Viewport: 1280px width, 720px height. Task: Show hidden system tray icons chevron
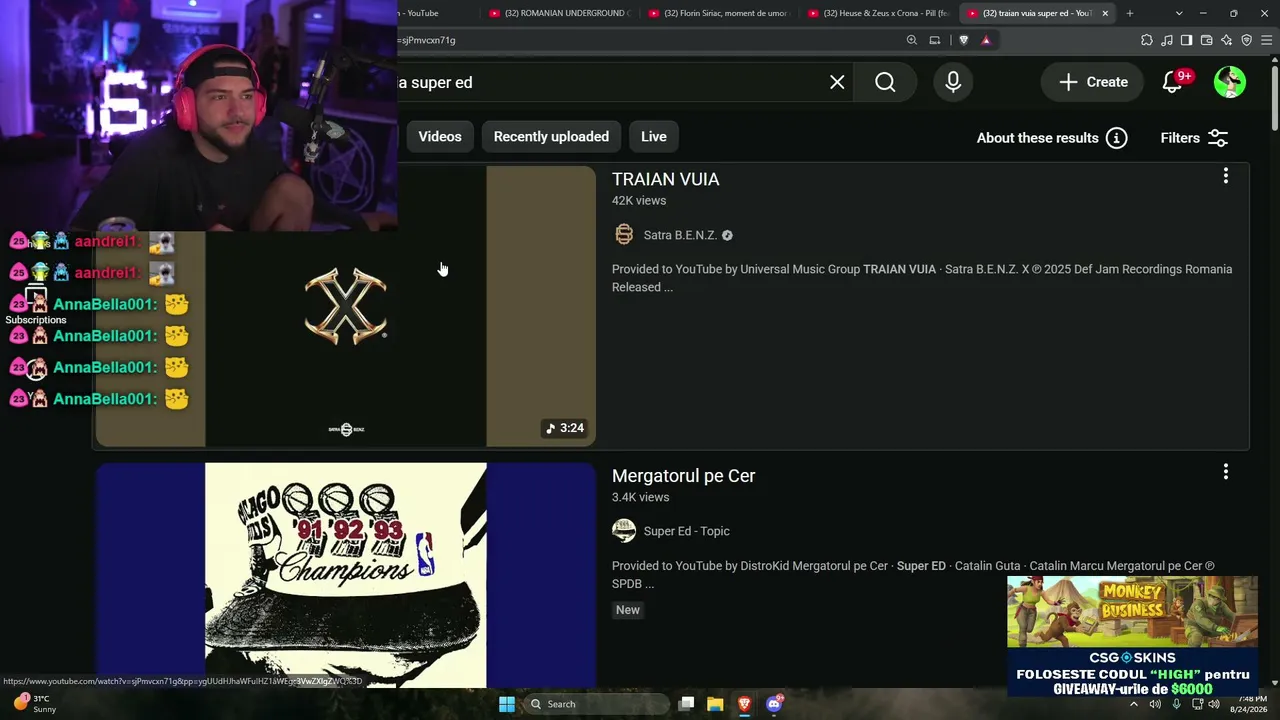click(1133, 704)
